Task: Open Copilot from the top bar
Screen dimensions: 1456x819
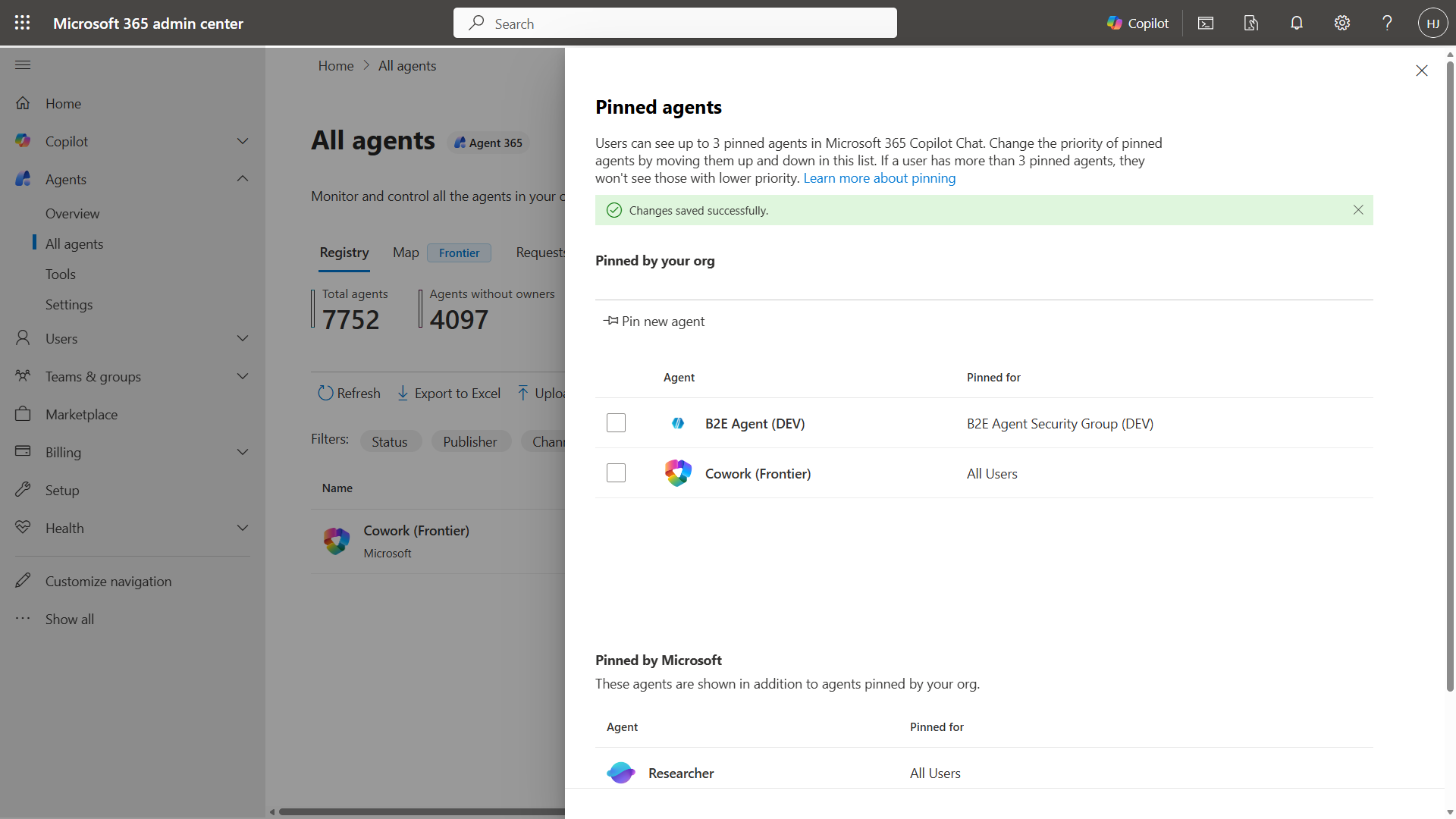Action: coord(1137,23)
